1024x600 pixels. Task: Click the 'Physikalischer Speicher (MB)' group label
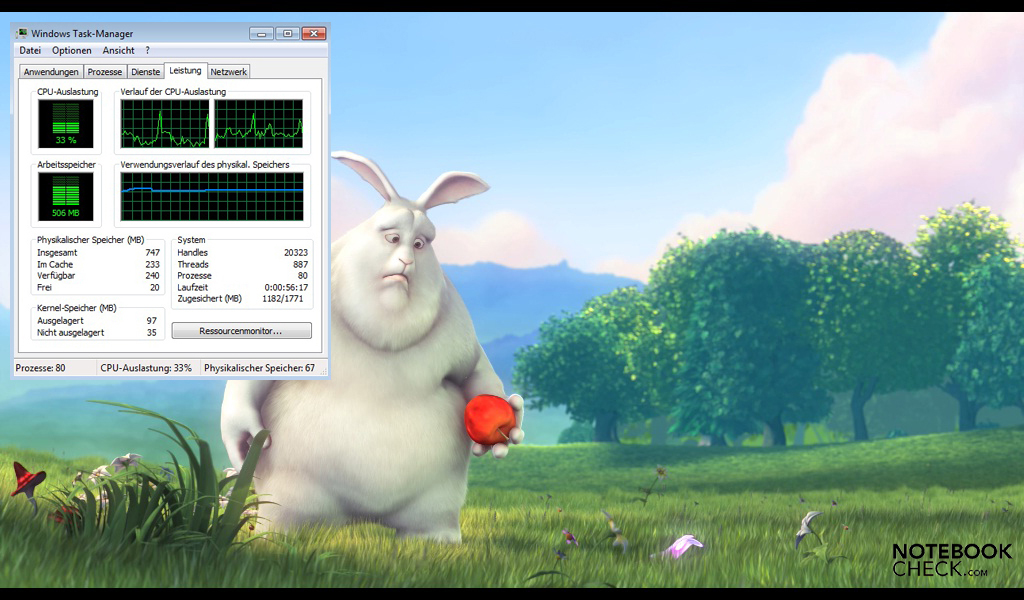point(91,240)
